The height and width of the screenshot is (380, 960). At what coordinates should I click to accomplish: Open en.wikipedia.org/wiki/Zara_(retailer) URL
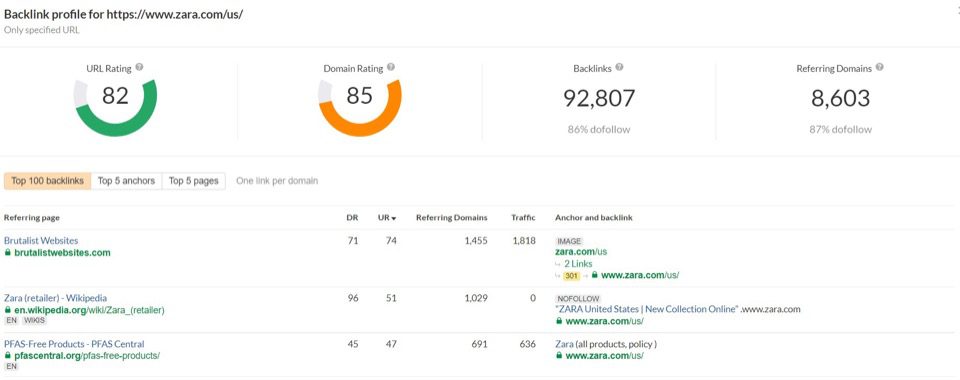(89, 310)
